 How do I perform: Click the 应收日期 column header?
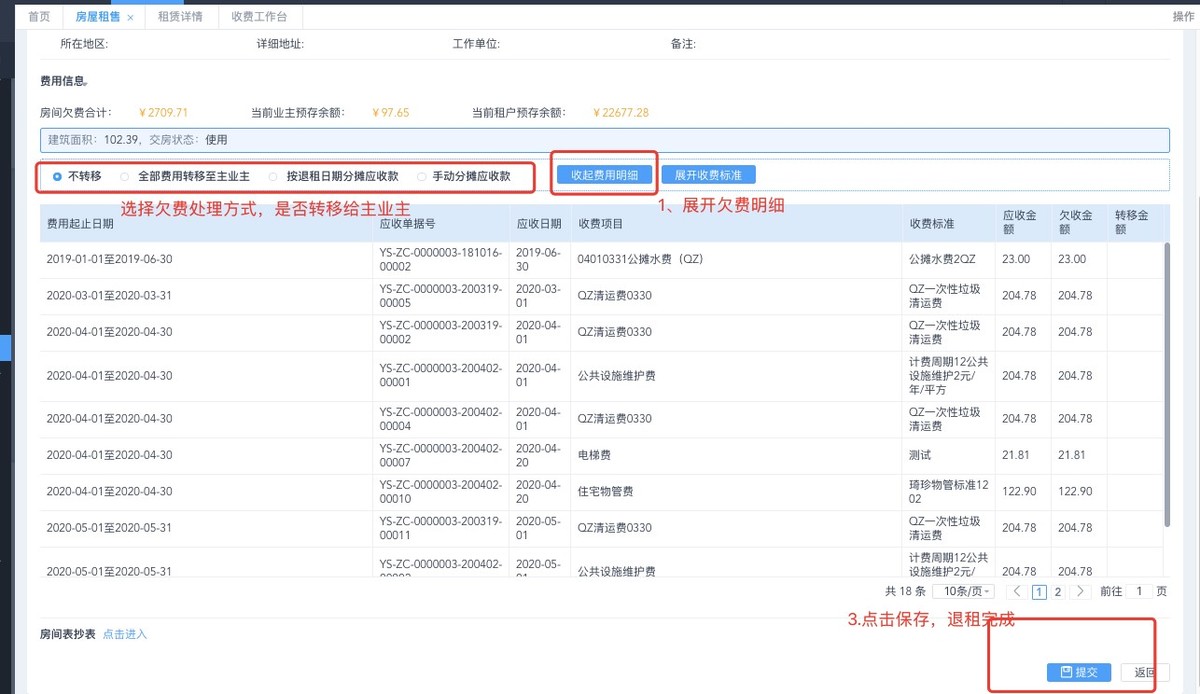[540, 224]
